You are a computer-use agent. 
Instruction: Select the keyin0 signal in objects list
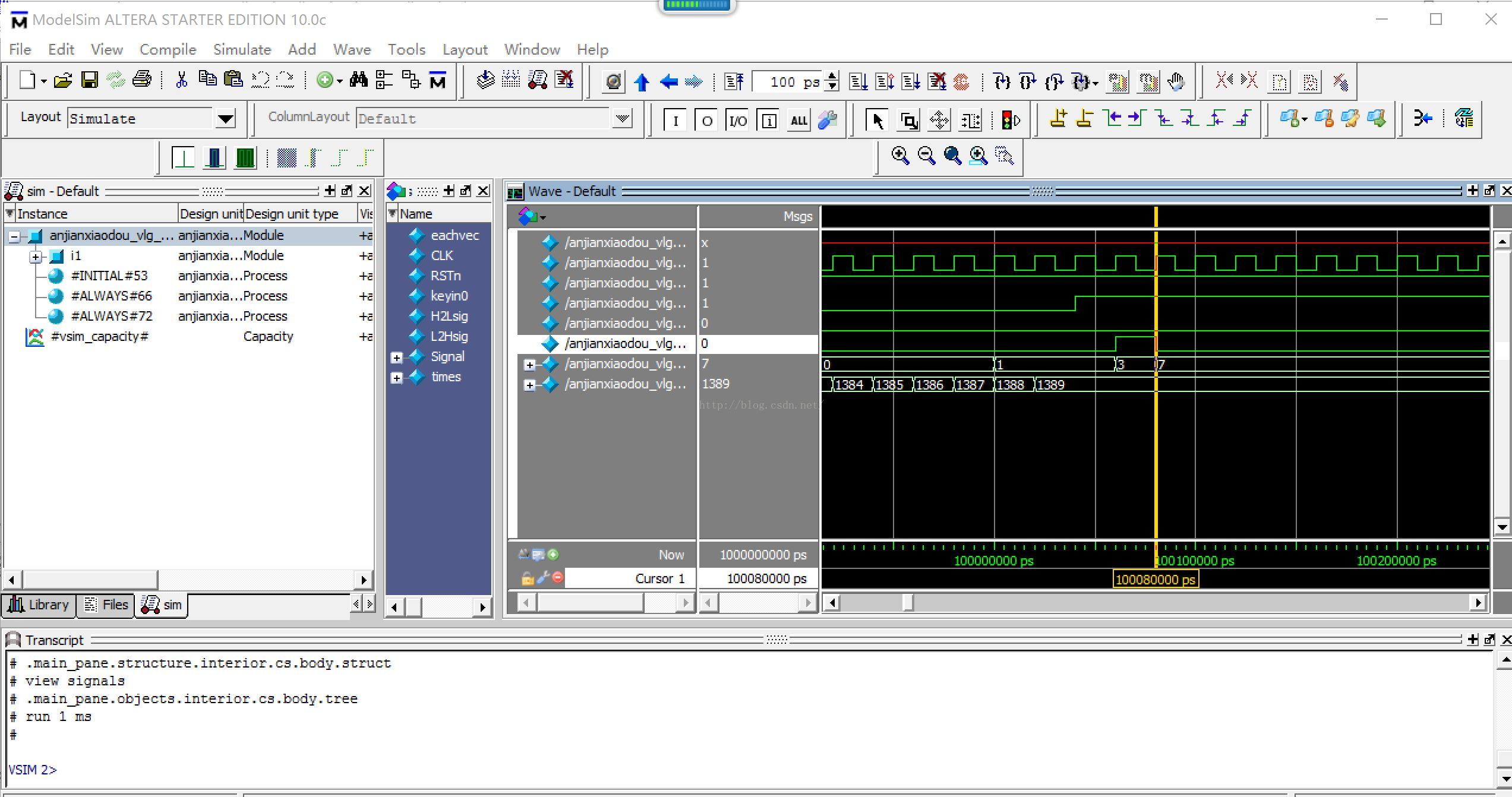point(449,296)
